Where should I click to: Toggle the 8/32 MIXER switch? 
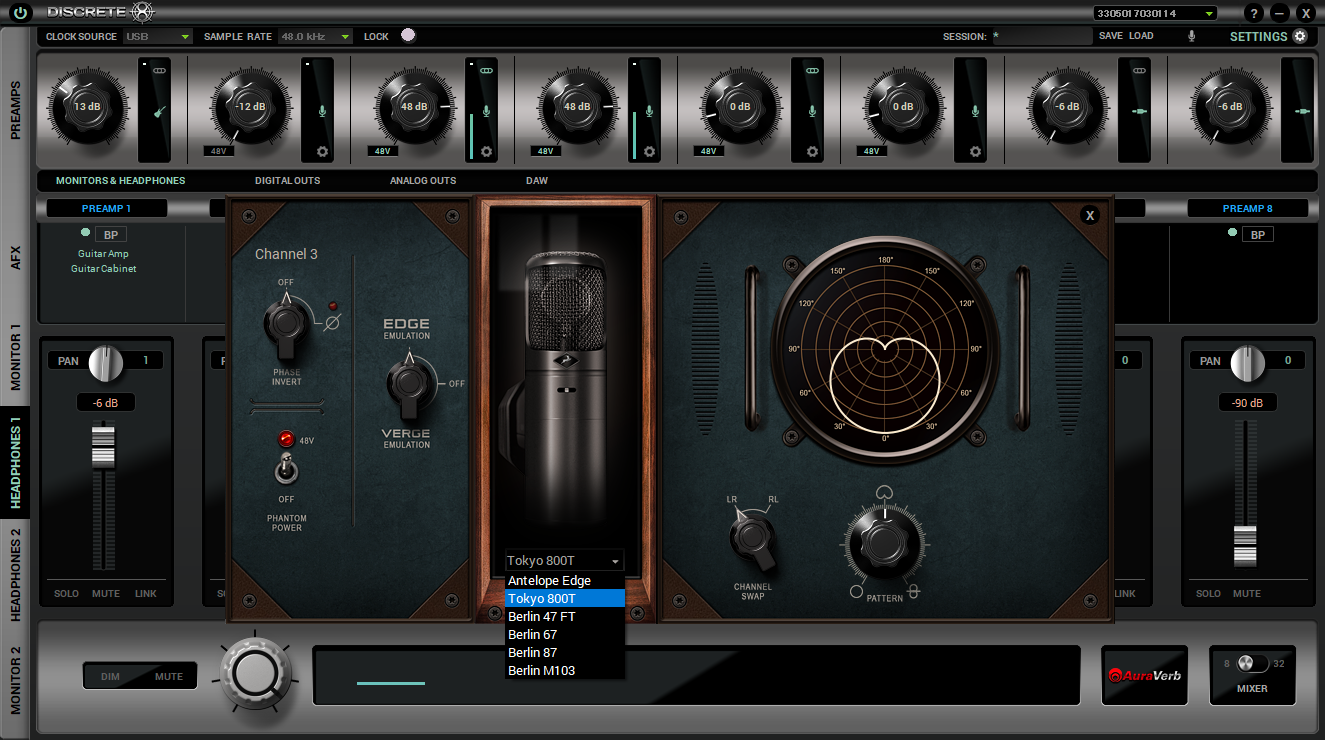tap(1252, 663)
